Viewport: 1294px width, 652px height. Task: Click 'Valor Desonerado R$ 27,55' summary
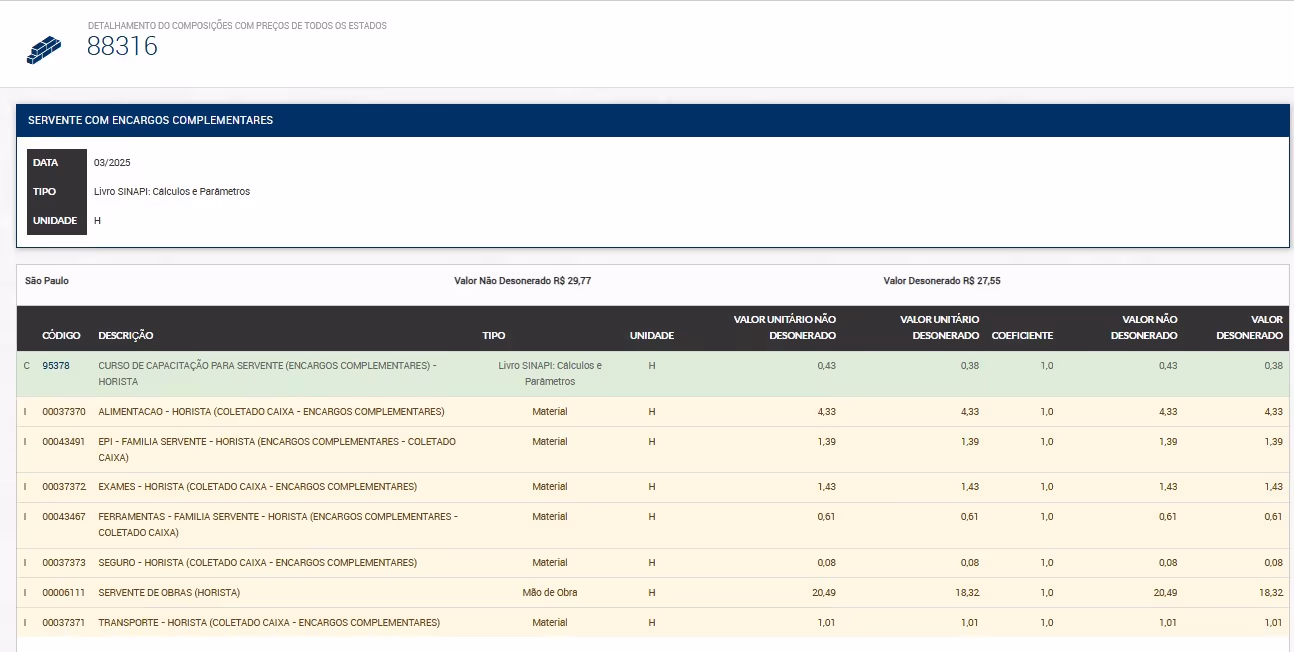tap(942, 281)
